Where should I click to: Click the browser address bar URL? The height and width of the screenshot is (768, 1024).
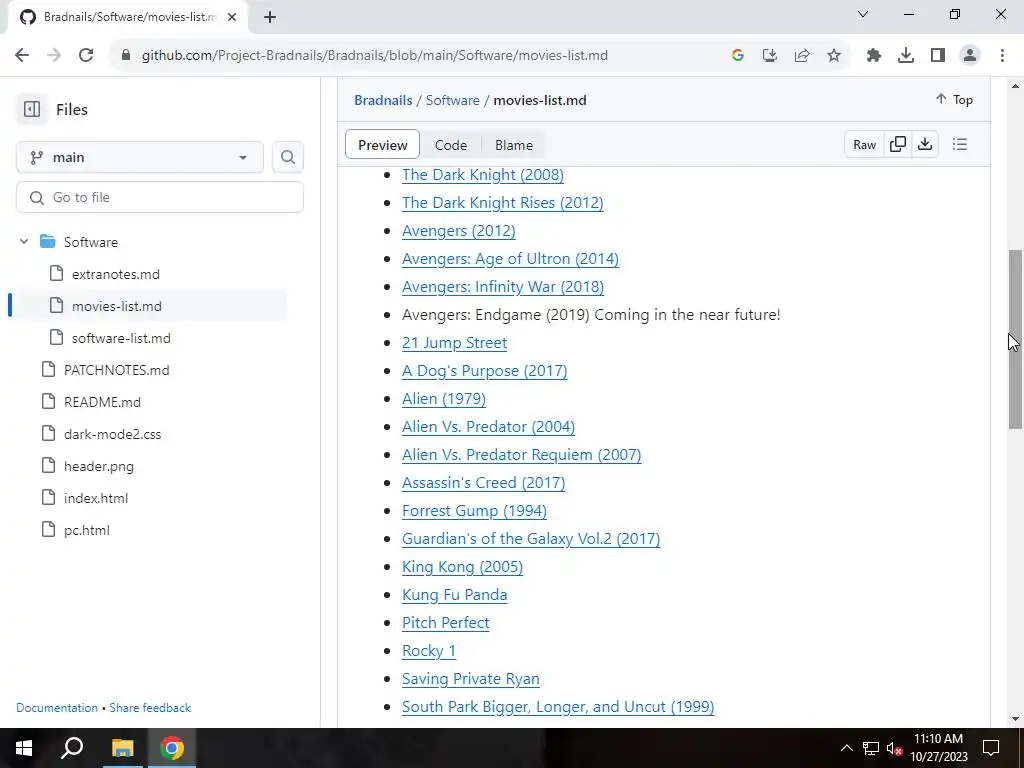pyautogui.click(x=375, y=56)
